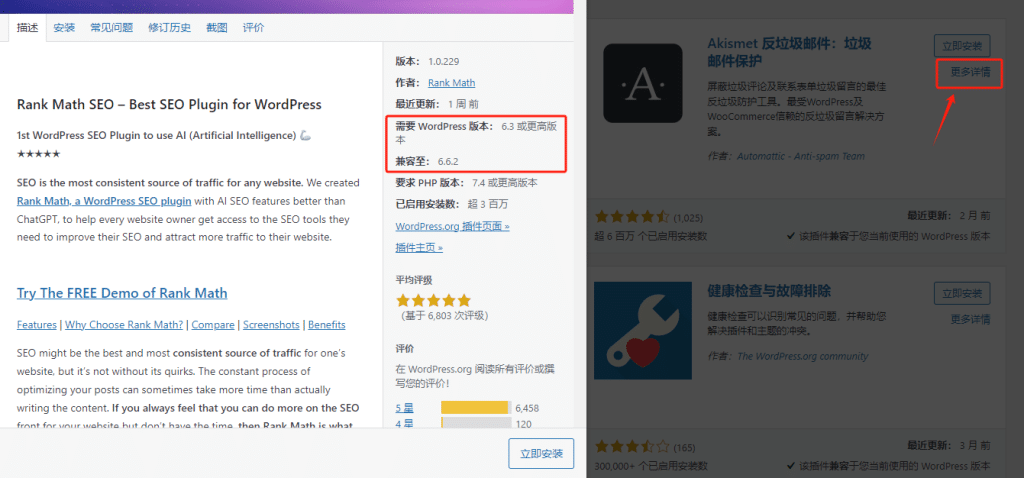The width and height of the screenshot is (1024, 478).
Task: Open 更多详情 for 健康检查与故障排除
Action: tap(970, 319)
